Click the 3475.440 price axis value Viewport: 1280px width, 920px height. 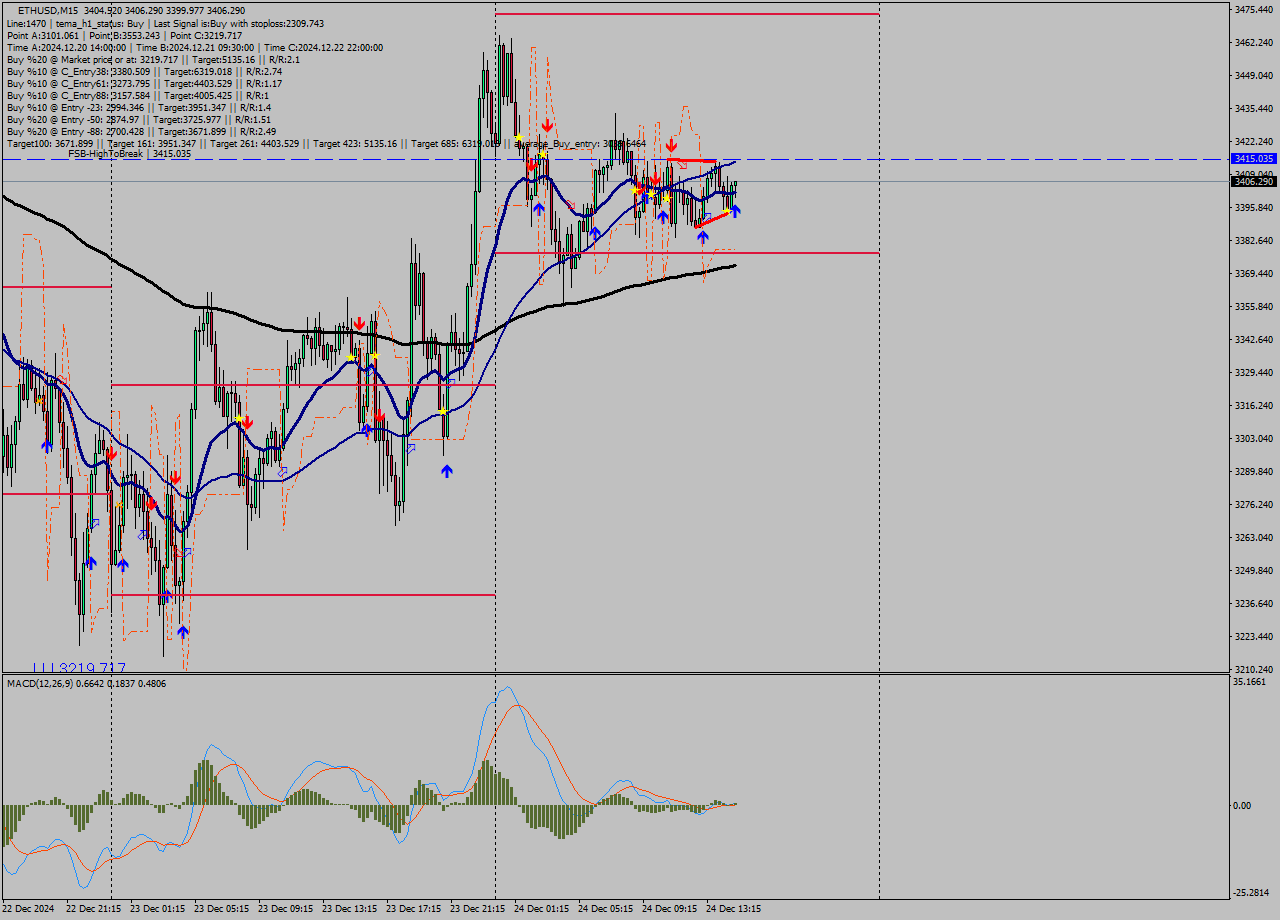[x=1253, y=9]
